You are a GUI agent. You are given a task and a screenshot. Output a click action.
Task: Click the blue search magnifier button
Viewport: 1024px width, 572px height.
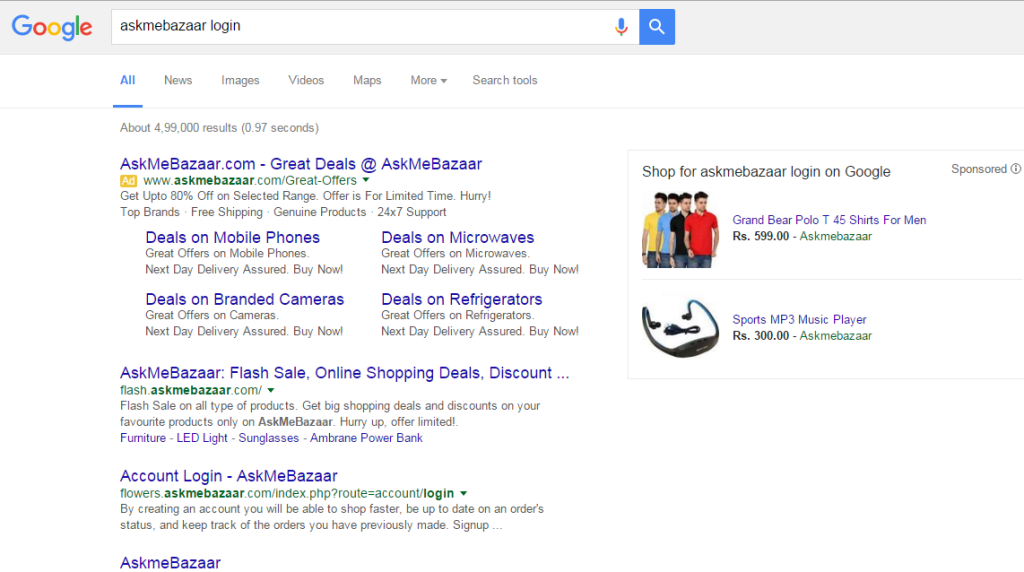656,27
